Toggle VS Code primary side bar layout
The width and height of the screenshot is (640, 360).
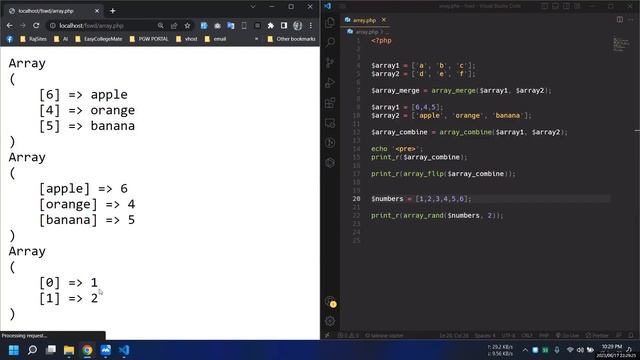click(544, 6)
